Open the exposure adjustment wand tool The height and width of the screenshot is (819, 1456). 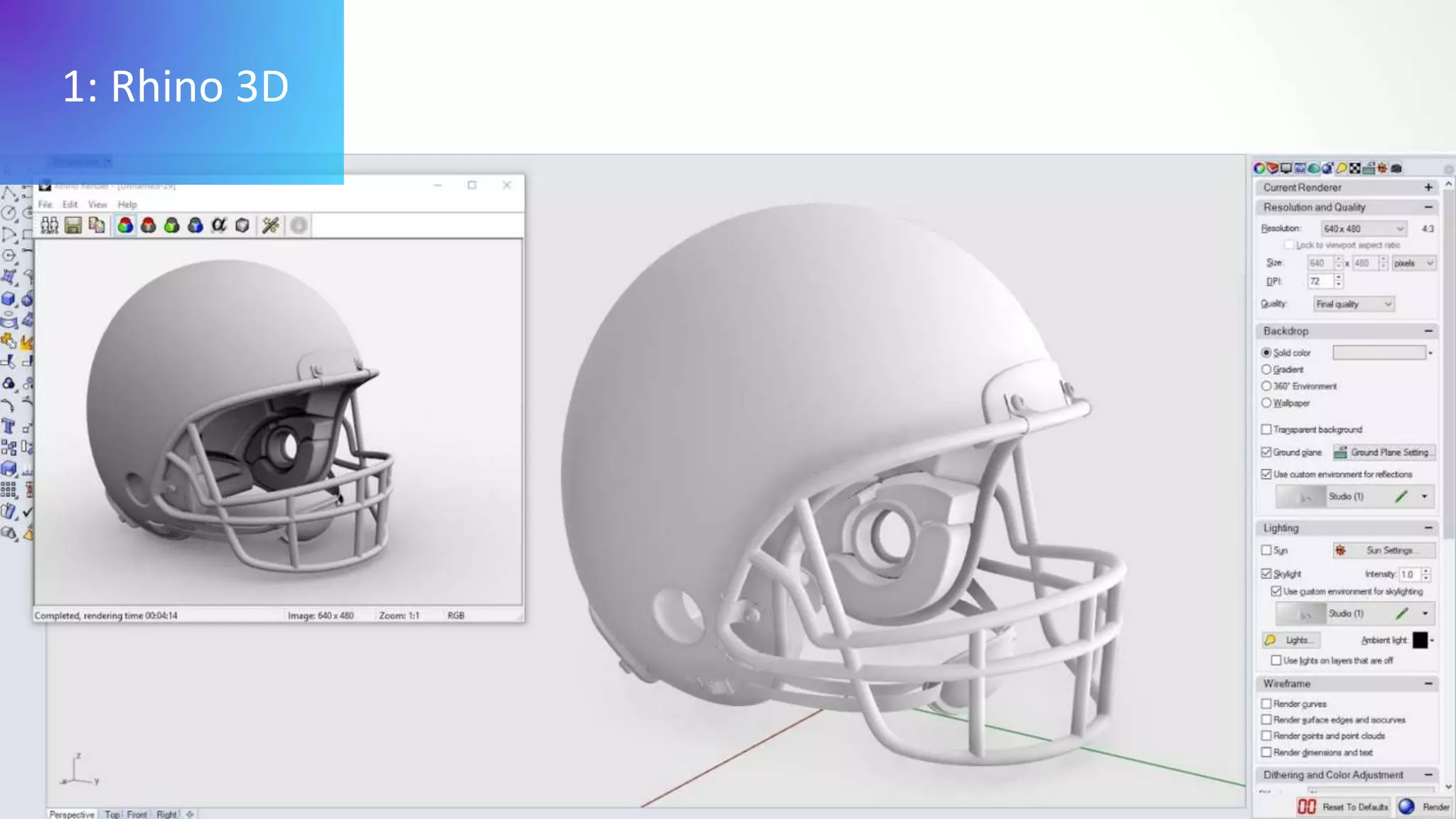(x=270, y=225)
